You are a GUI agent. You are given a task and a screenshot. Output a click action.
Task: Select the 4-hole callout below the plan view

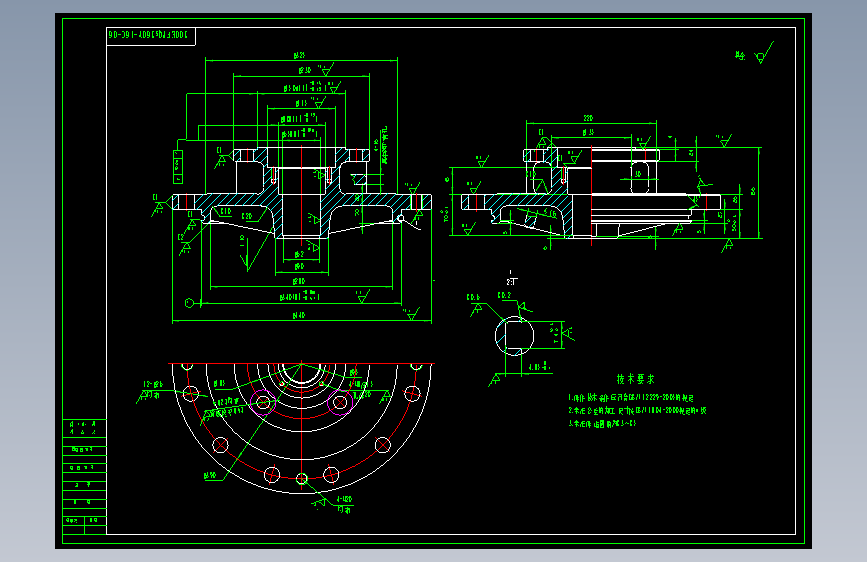pos(344,504)
